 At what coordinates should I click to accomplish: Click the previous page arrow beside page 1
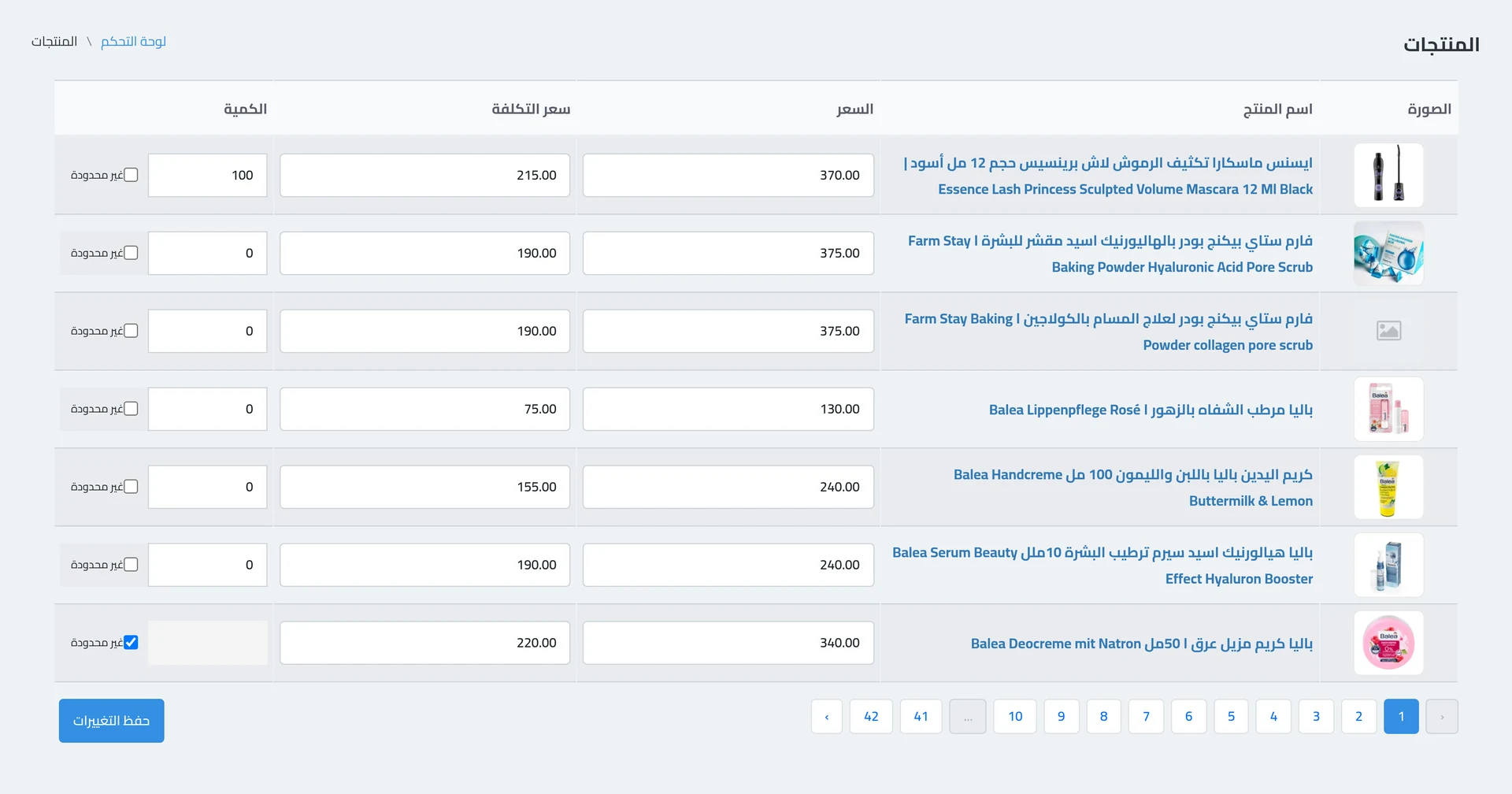click(1442, 716)
